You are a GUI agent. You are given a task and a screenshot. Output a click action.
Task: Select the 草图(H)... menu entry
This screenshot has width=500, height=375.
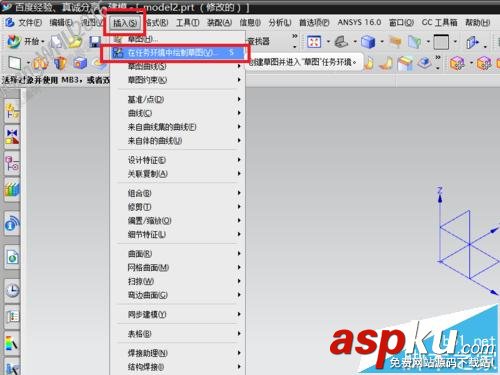(177, 39)
